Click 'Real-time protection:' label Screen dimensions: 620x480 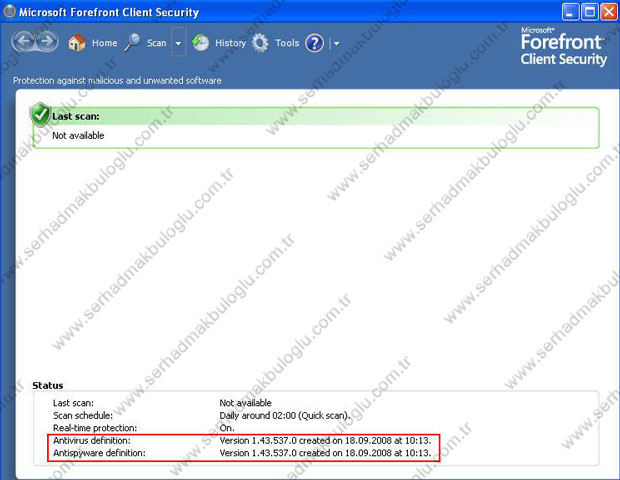[x=95, y=428]
